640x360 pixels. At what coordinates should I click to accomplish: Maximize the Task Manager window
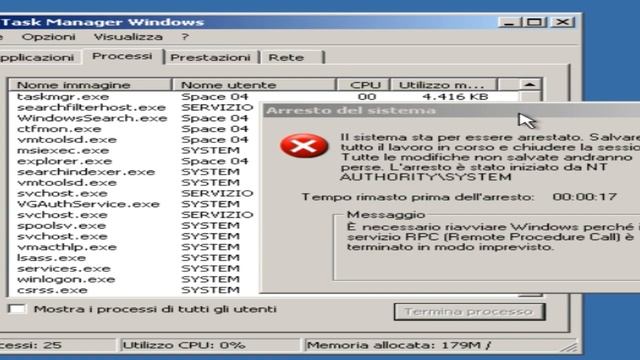[535, 22]
